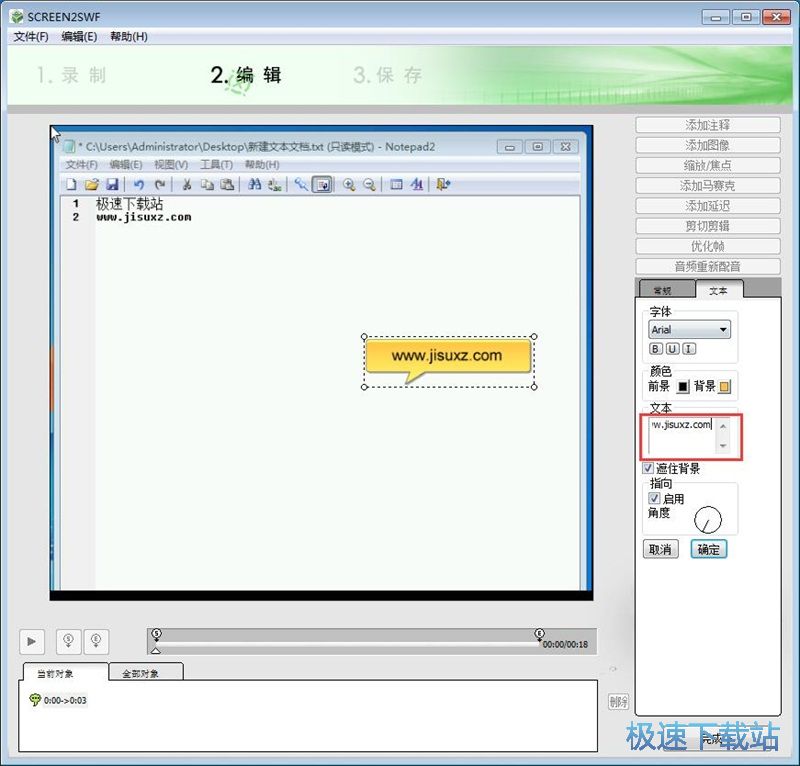Open the 编辑(E) menu in SCREEN2SWF

(79, 37)
